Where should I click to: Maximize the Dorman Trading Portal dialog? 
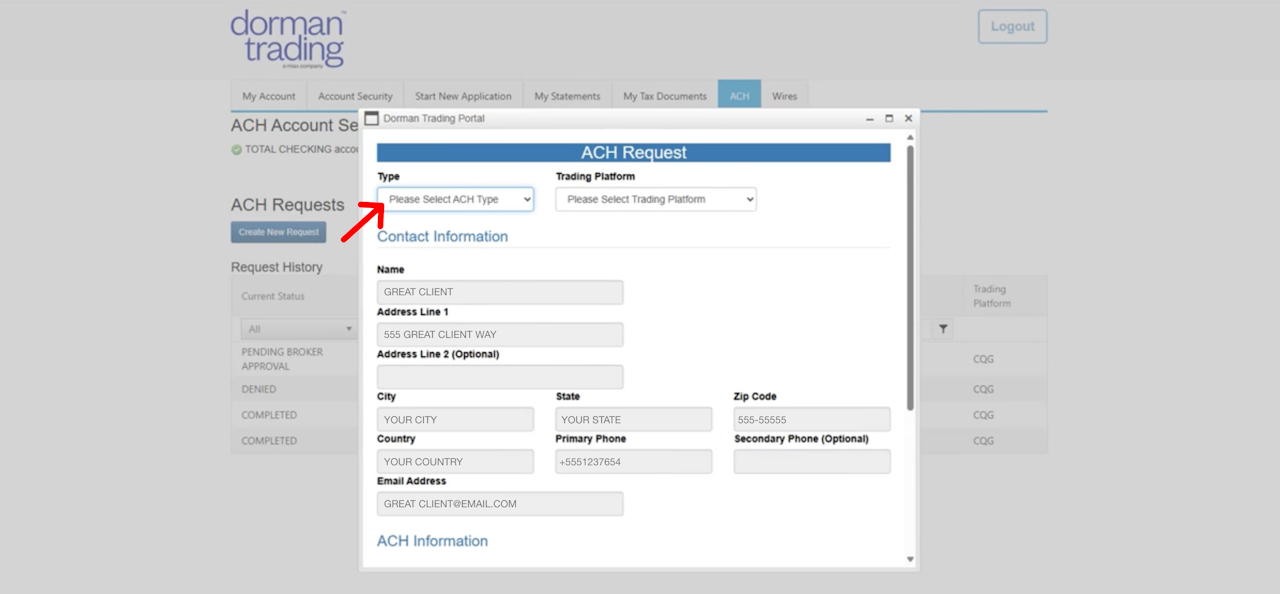tap(889, 118)
